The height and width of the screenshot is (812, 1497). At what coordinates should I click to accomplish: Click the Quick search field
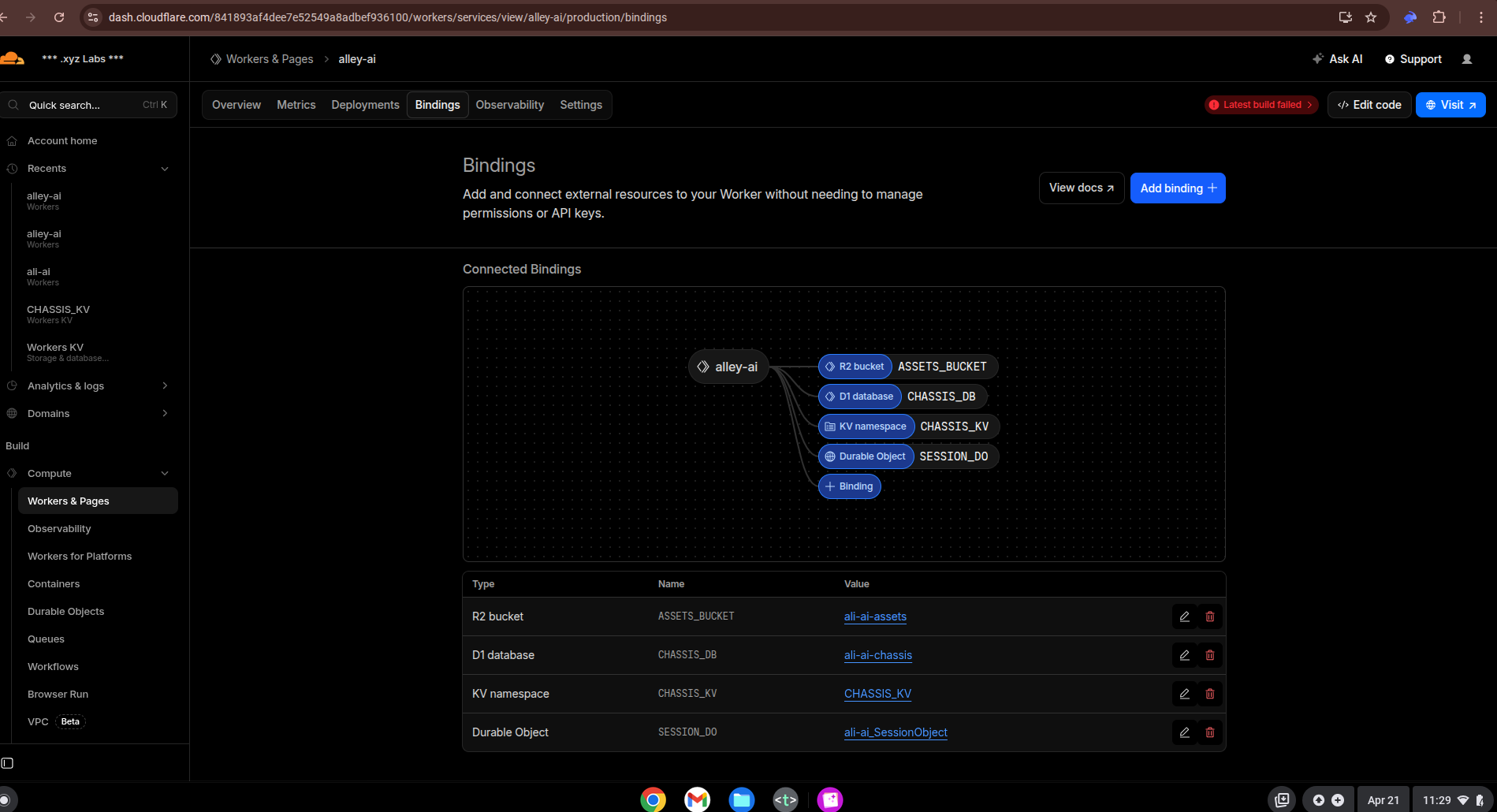click(88, 105)
